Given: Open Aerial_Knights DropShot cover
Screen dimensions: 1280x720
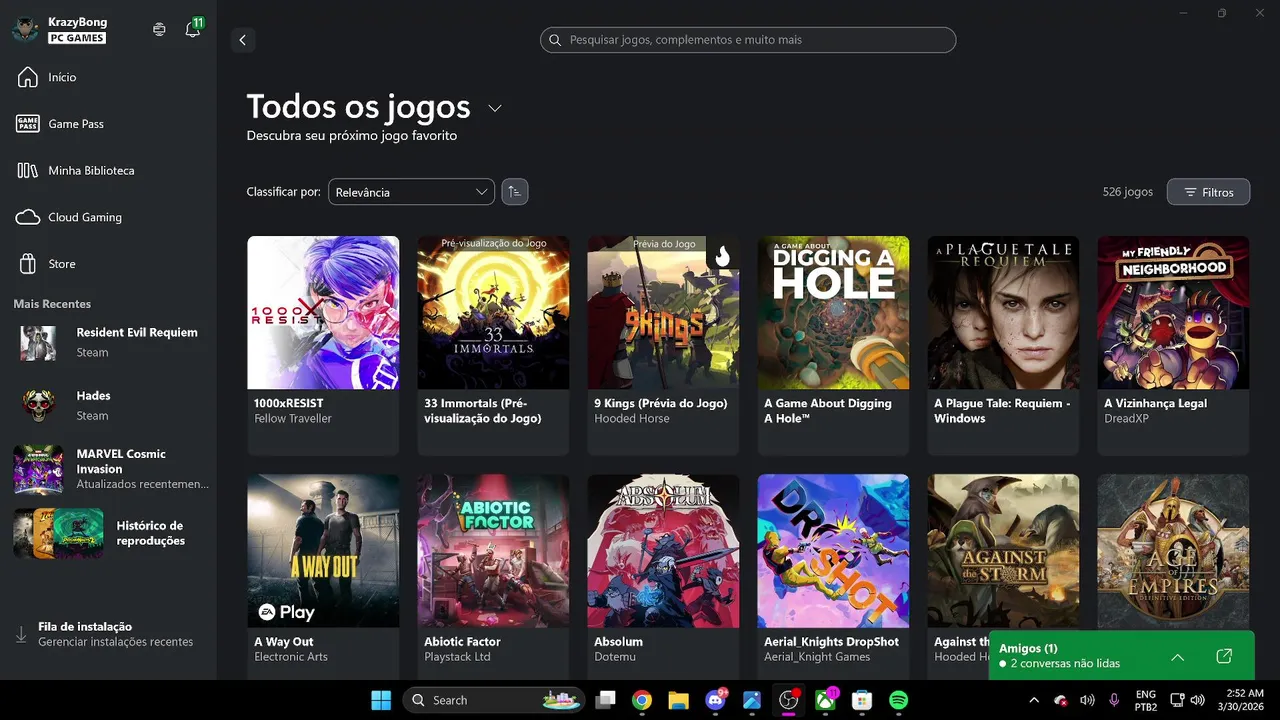Looking at the screenshot, I should point(833,550).
